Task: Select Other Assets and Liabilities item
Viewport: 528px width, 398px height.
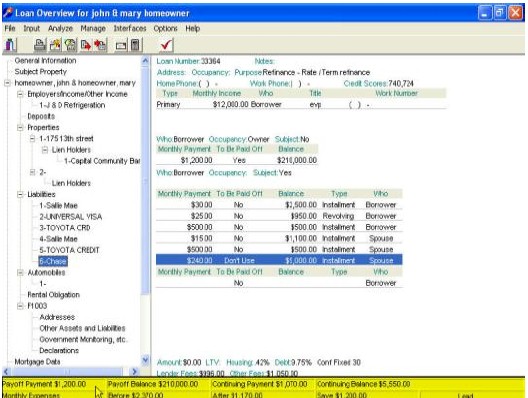Action: (x=82, y=328)
